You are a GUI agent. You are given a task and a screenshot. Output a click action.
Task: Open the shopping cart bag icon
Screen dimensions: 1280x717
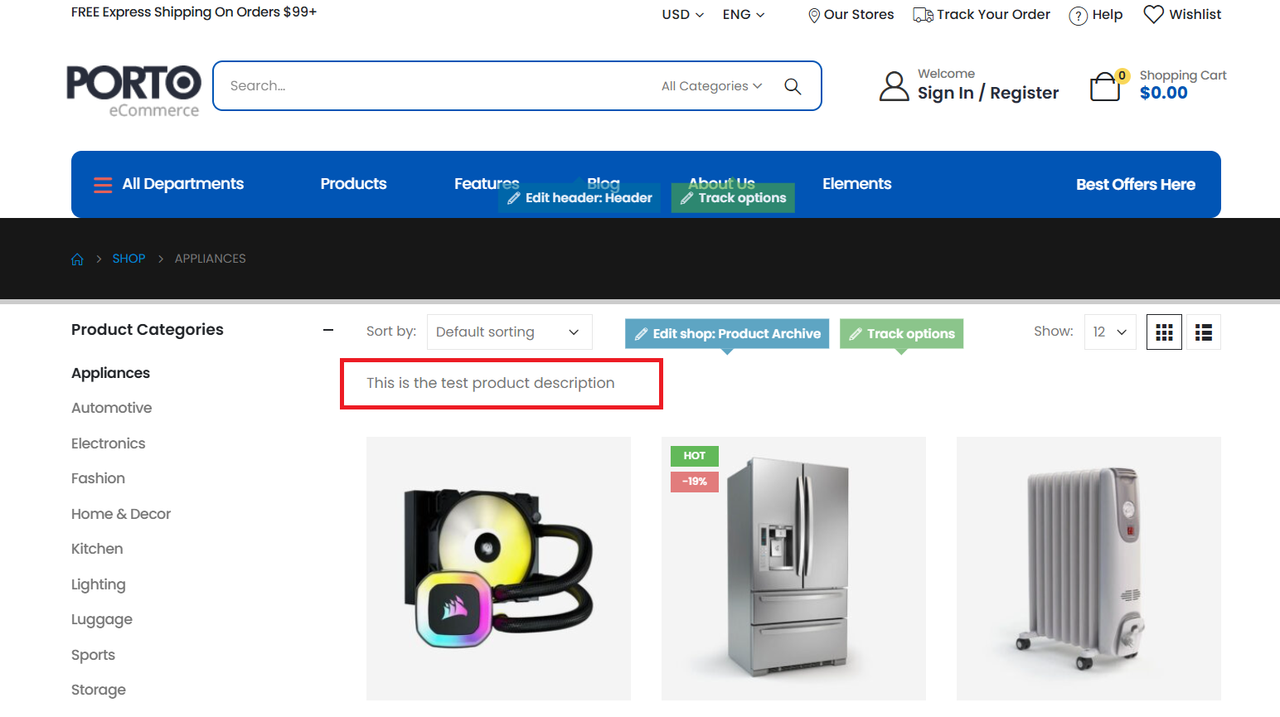1105,86
